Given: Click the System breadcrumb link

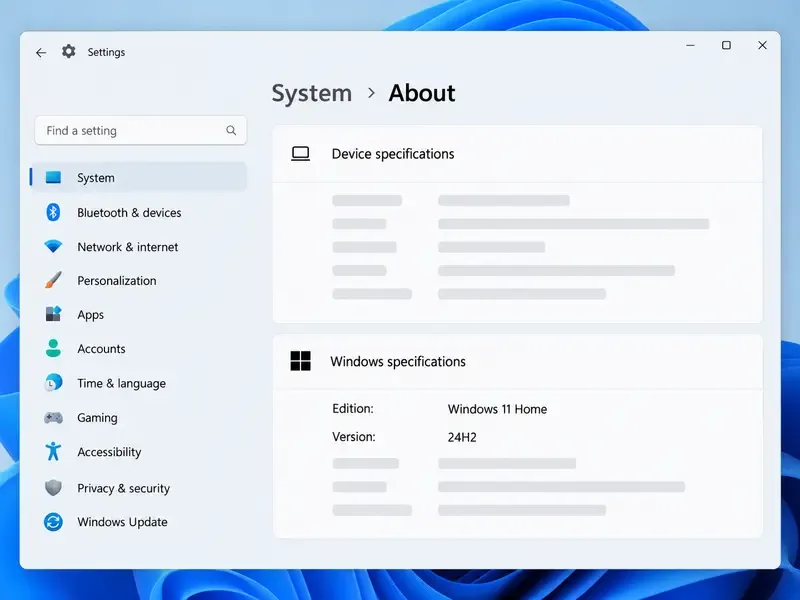Looking at the screenshot, I should [x=312, y=93].
